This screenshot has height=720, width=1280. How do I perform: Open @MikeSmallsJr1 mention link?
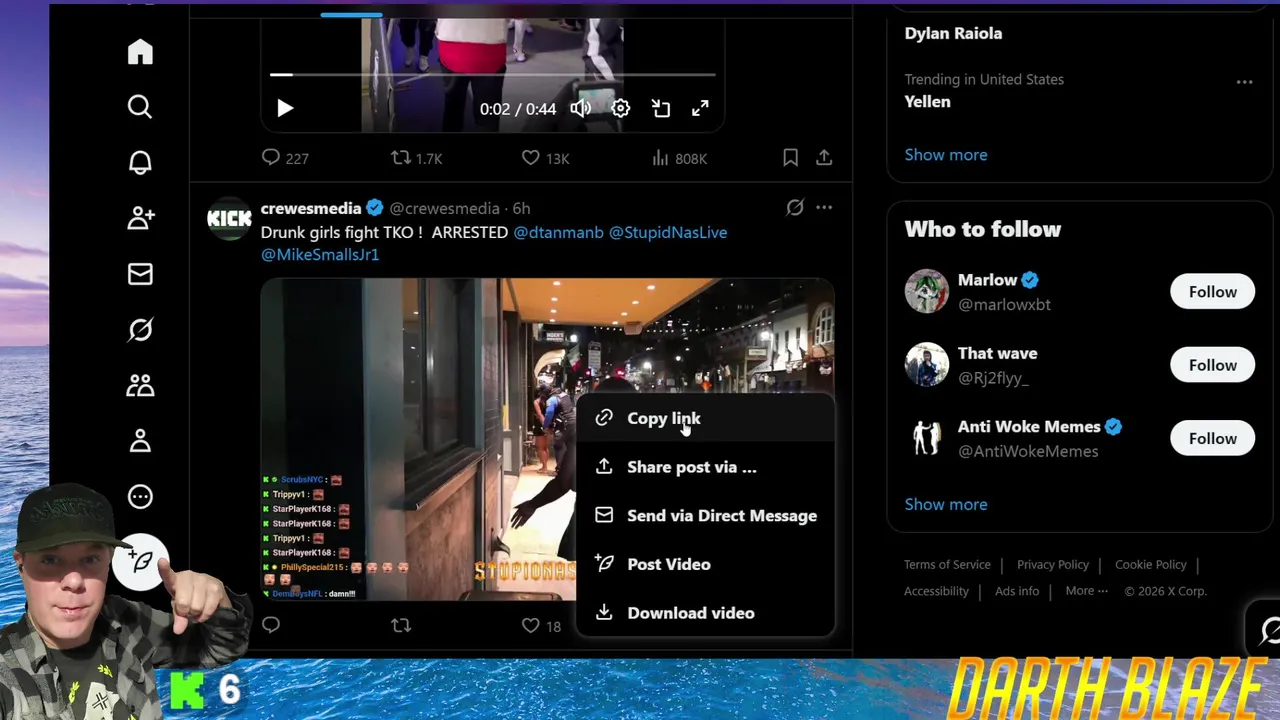(x=320, y=254)
